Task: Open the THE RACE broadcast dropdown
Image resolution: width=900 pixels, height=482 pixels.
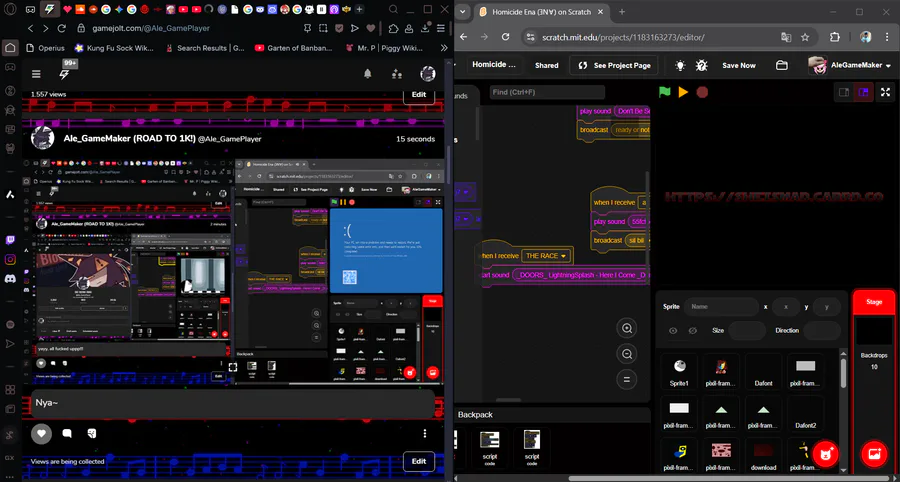Action: tap(548, 255)
